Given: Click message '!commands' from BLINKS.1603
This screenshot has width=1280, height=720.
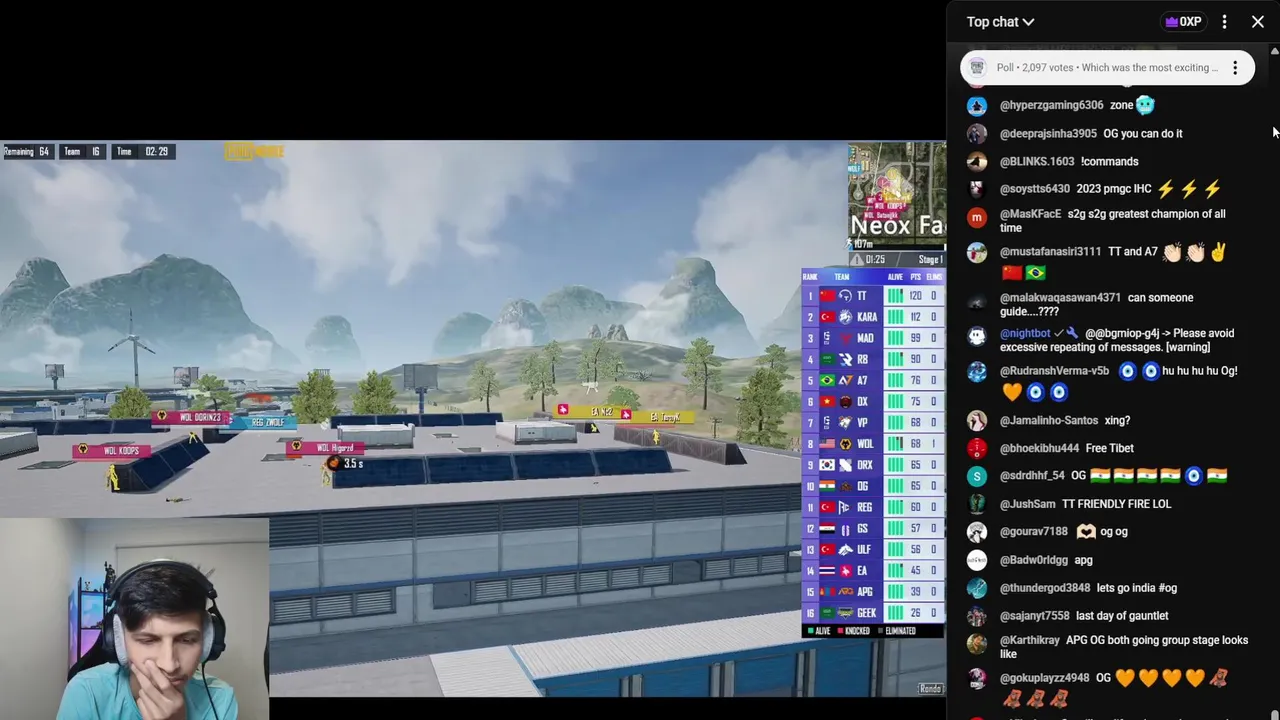Looking at the screenshot, I should (1109, 161).
